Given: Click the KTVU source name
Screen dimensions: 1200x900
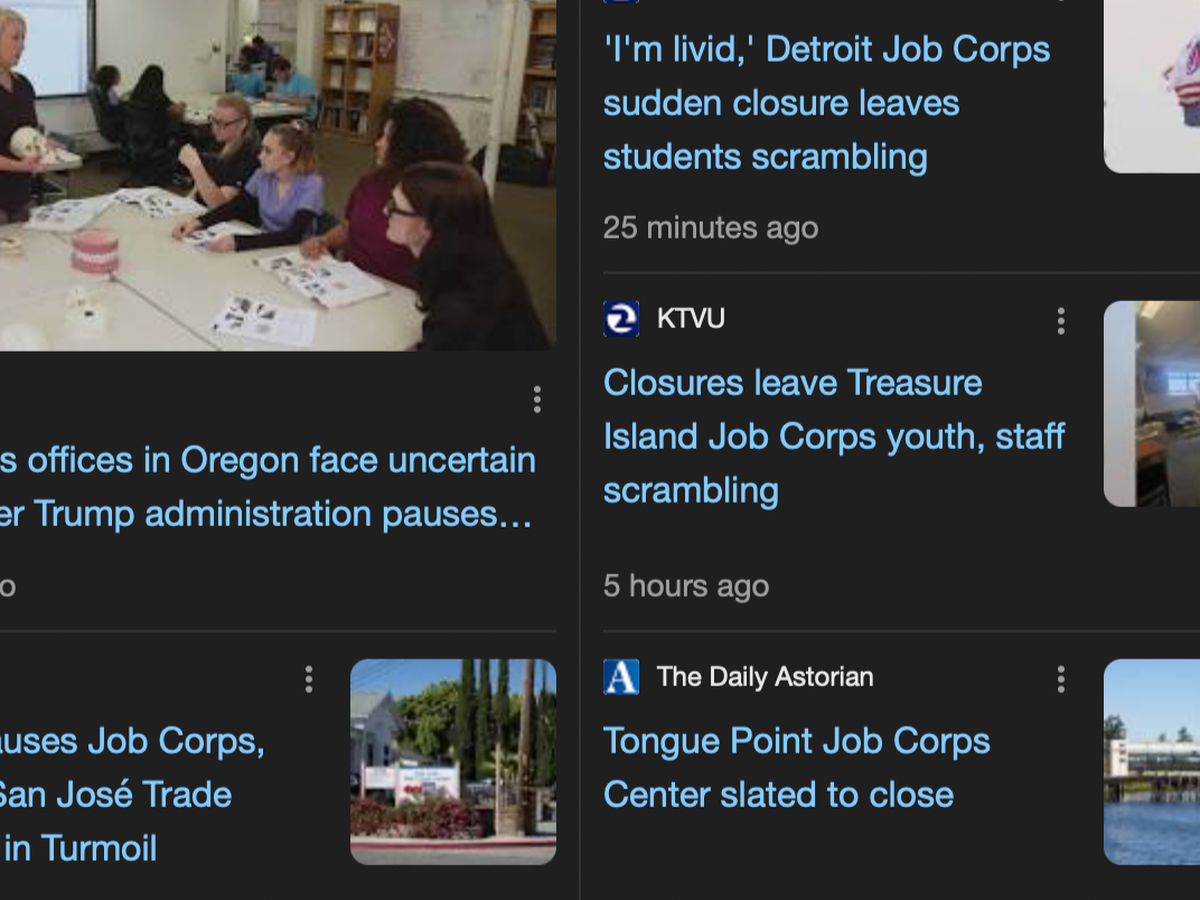Looking at the screenshot, I should coord(691,319).
